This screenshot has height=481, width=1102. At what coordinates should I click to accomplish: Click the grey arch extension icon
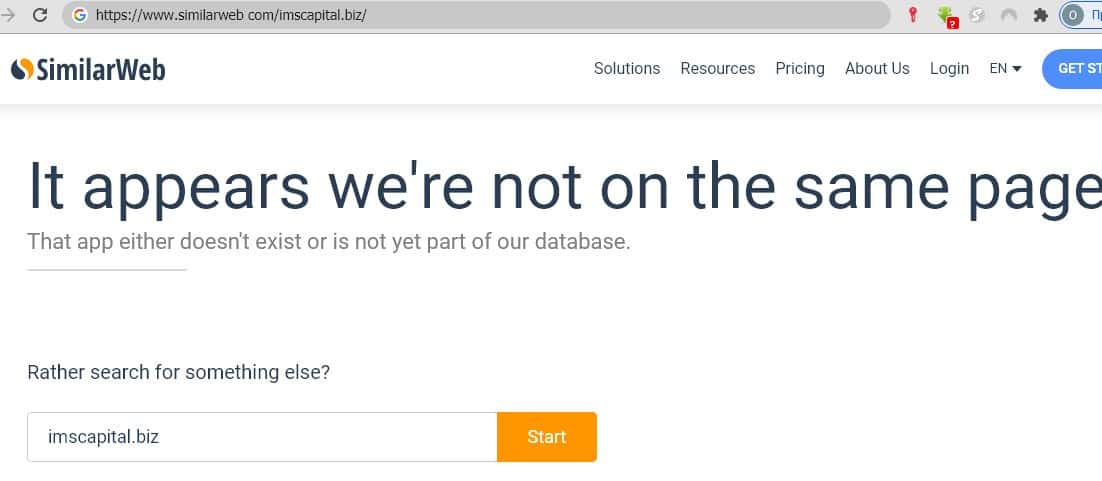point(1009,15)
